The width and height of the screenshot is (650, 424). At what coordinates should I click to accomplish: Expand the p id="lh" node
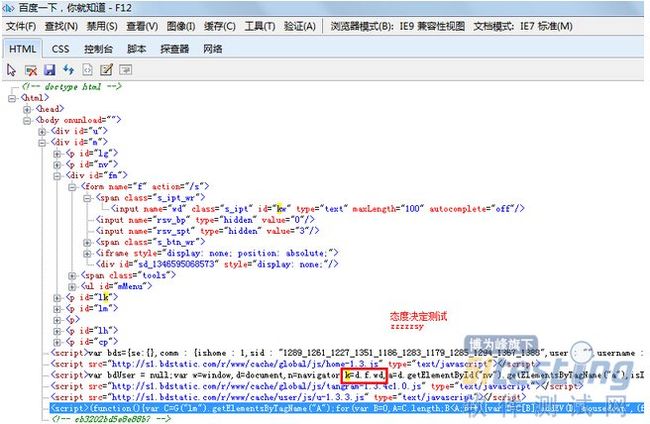coord(57,331)
